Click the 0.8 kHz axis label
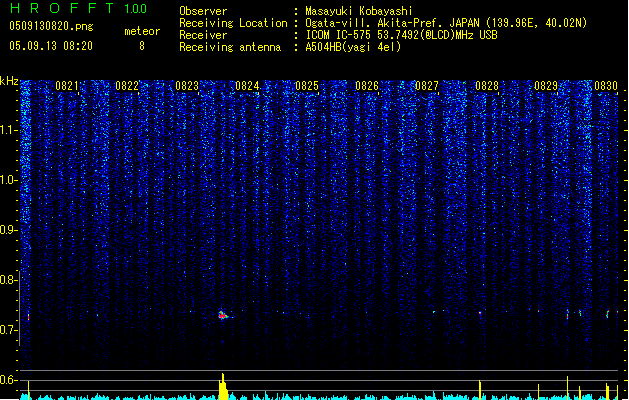 pos(8,280)
